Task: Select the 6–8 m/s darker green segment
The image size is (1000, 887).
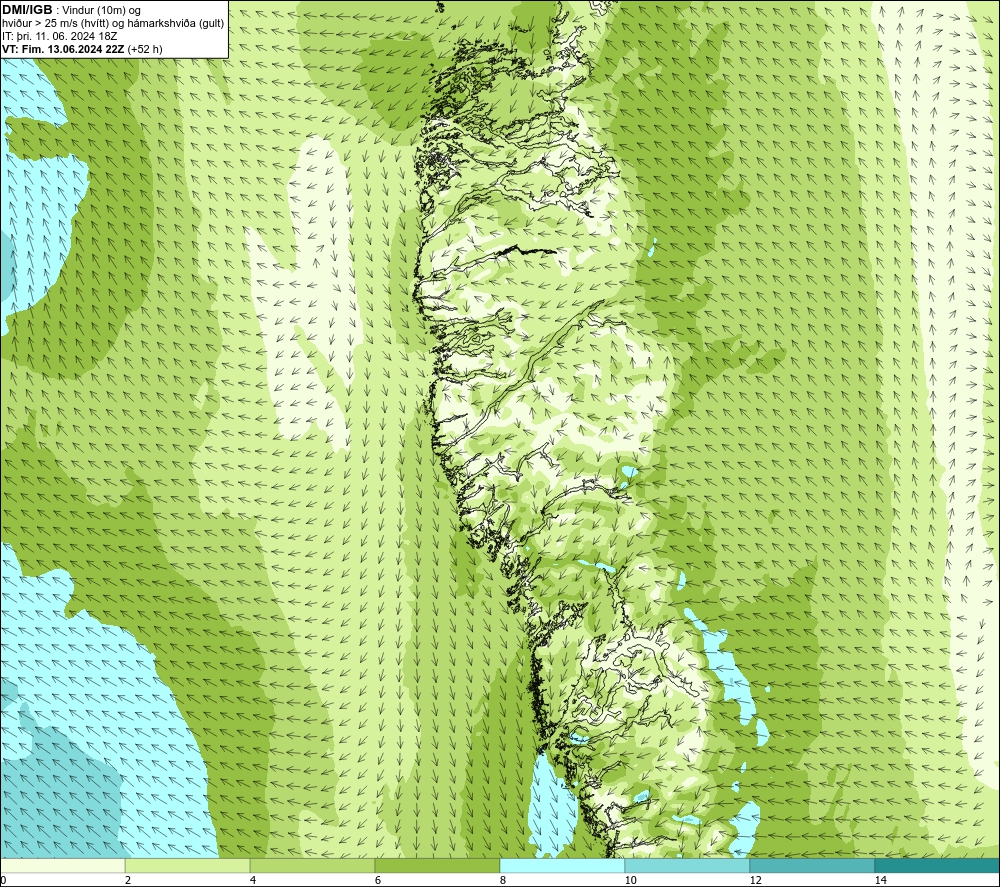Action: click(438, 865)
